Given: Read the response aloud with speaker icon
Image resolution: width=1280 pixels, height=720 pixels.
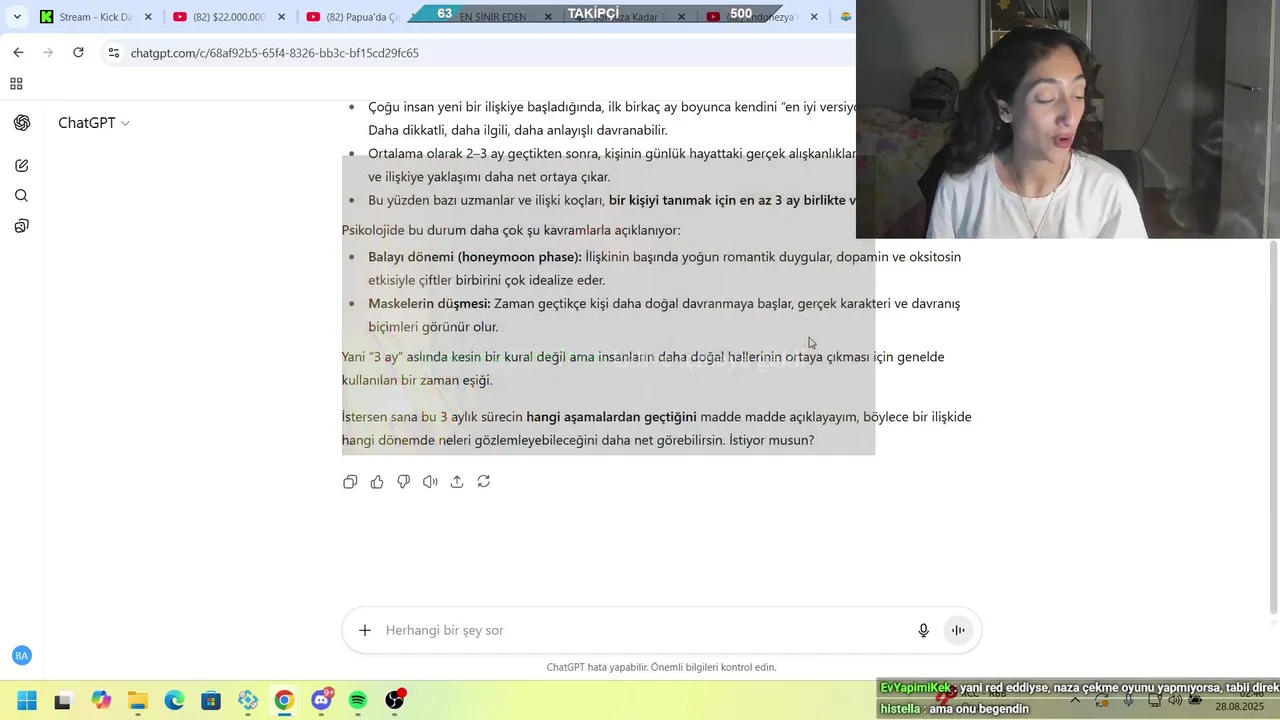Looking at the screenshot, I should [430, 482].
